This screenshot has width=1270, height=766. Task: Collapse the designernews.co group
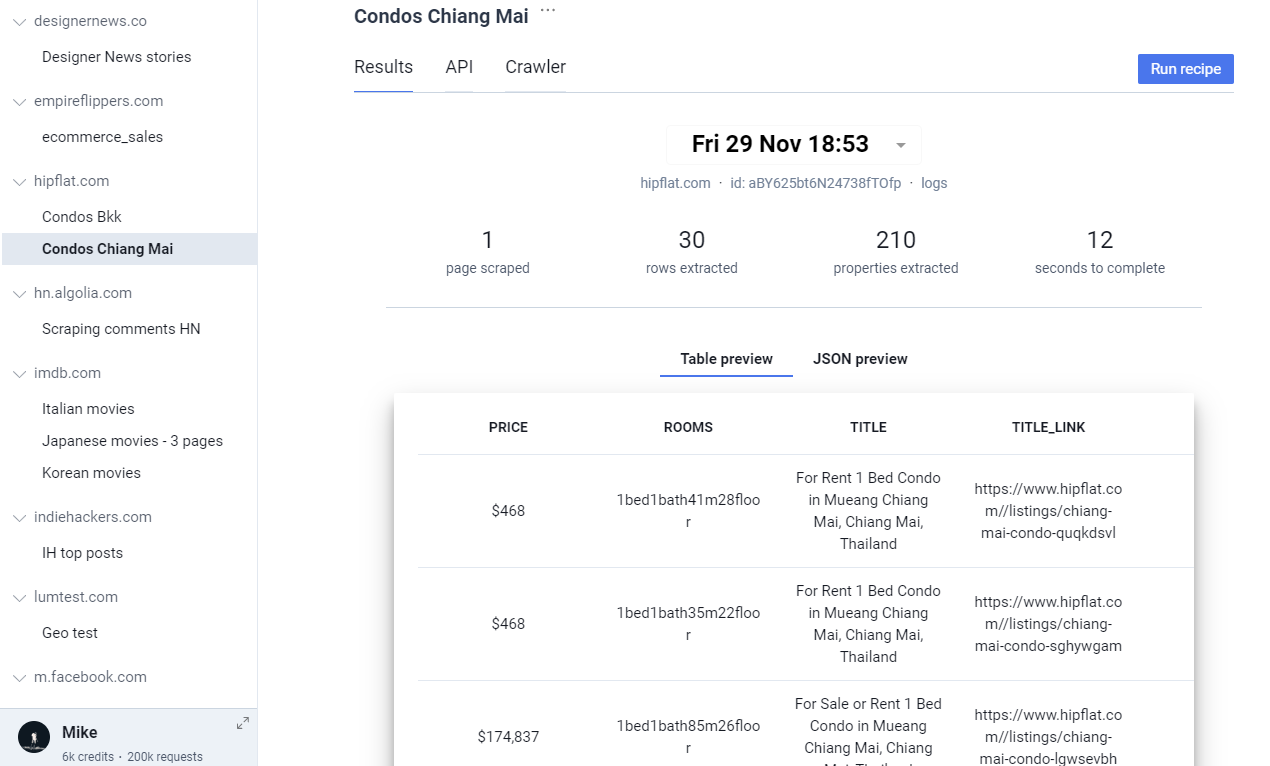tap(20, 21)
